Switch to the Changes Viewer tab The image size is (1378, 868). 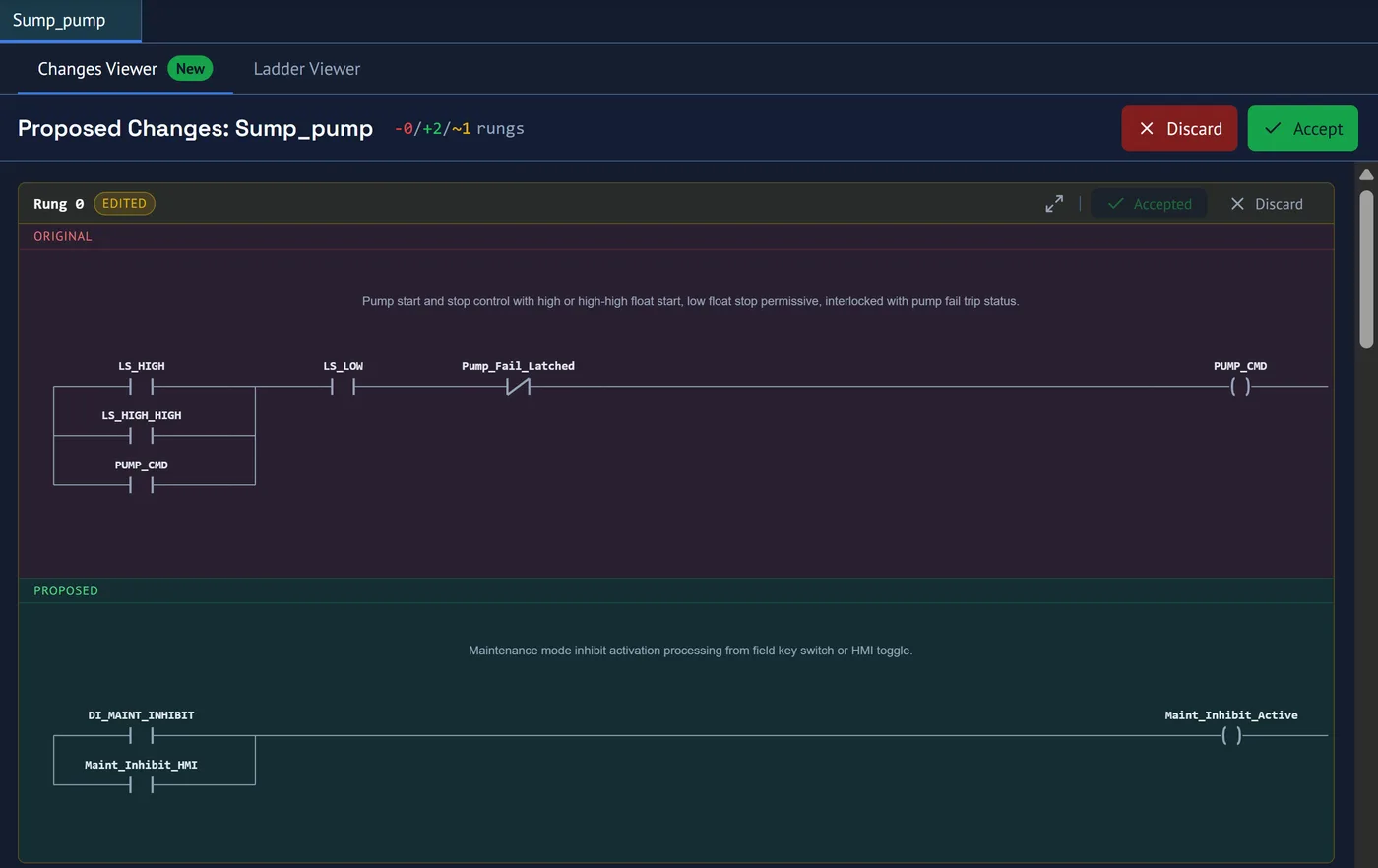click(x=125, y=69)
